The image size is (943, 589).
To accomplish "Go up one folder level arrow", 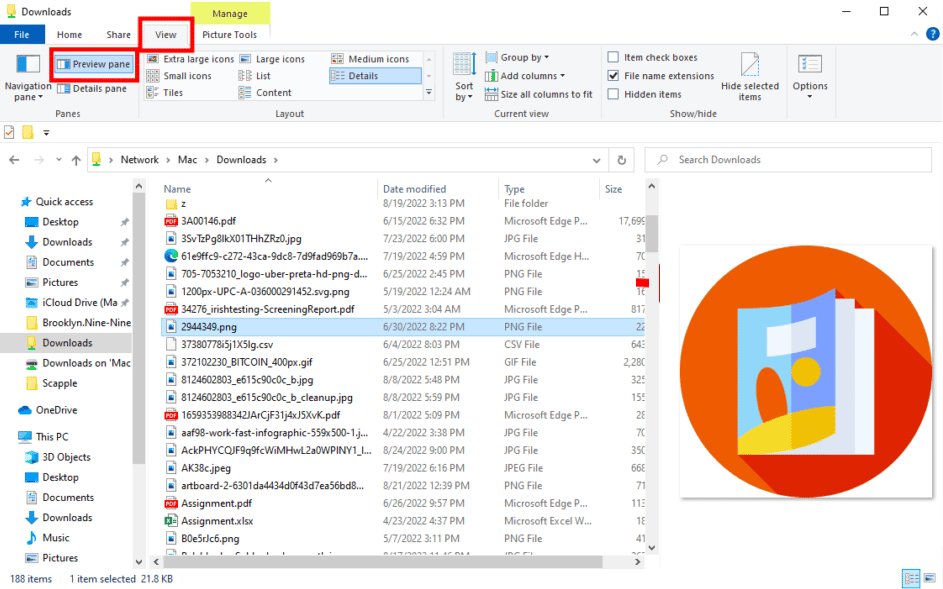I will (76, 160).
